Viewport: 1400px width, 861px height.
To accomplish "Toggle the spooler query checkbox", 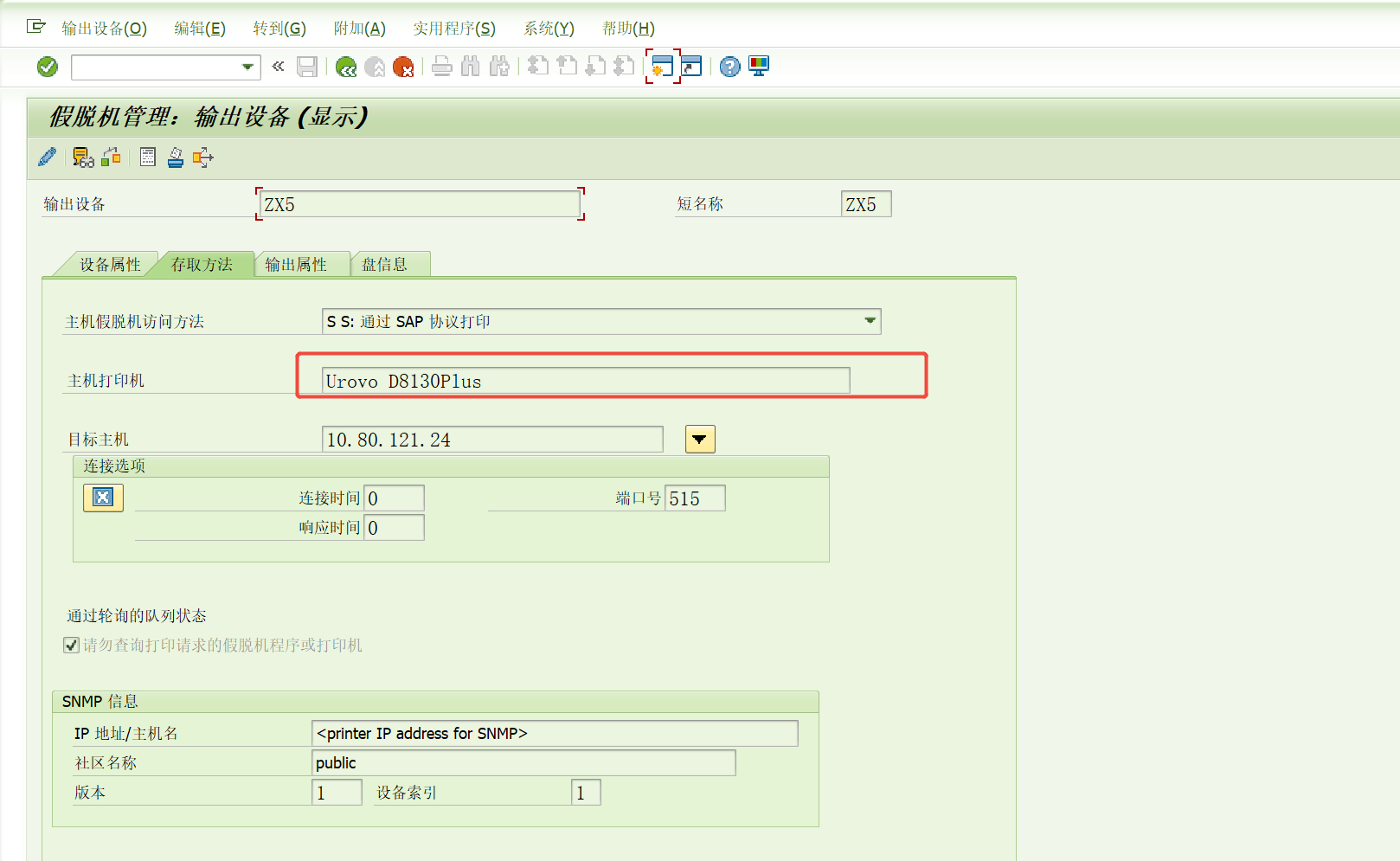I will point(72,646).
